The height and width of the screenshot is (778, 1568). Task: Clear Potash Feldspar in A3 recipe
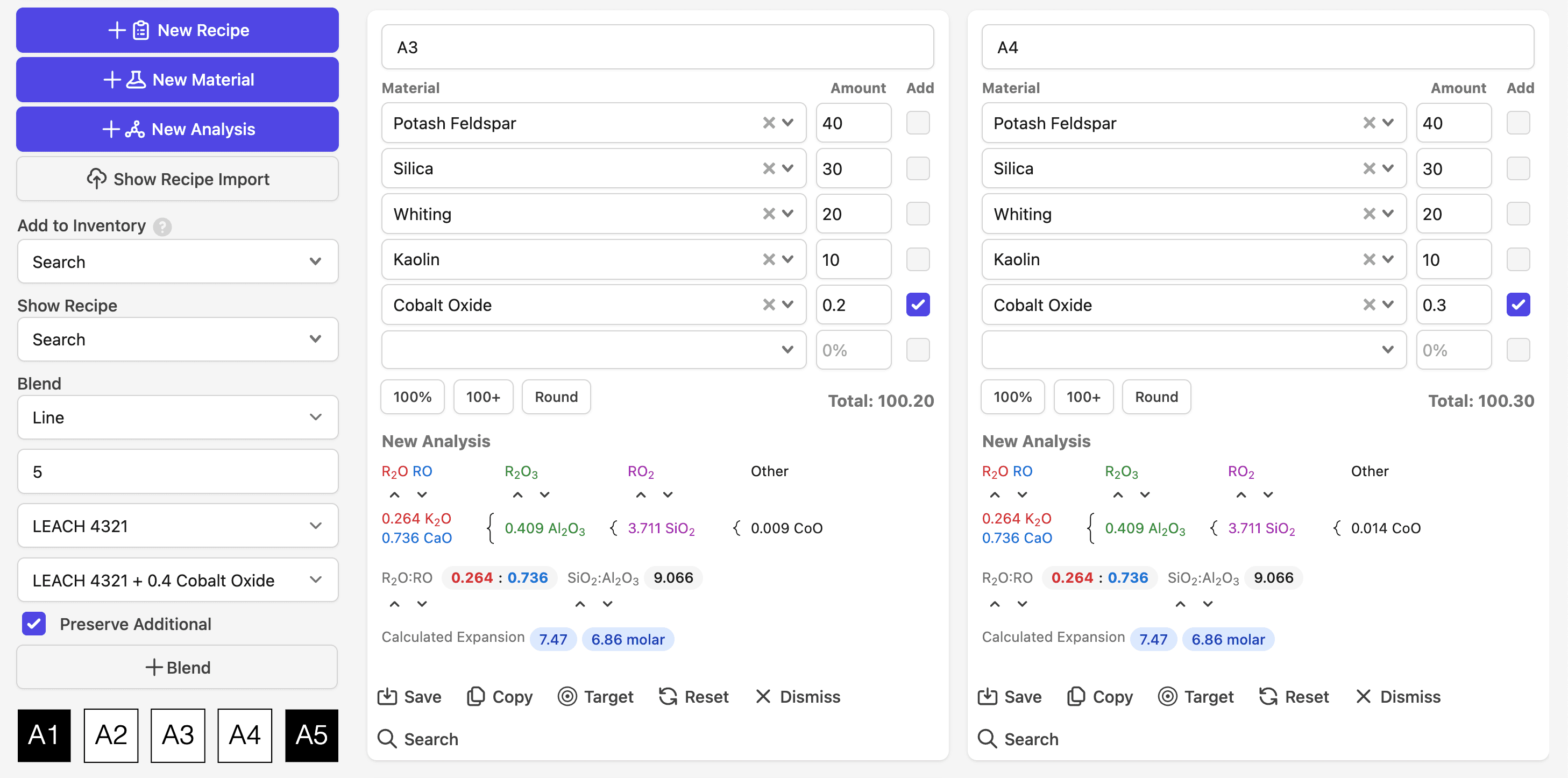click(768, 123)
